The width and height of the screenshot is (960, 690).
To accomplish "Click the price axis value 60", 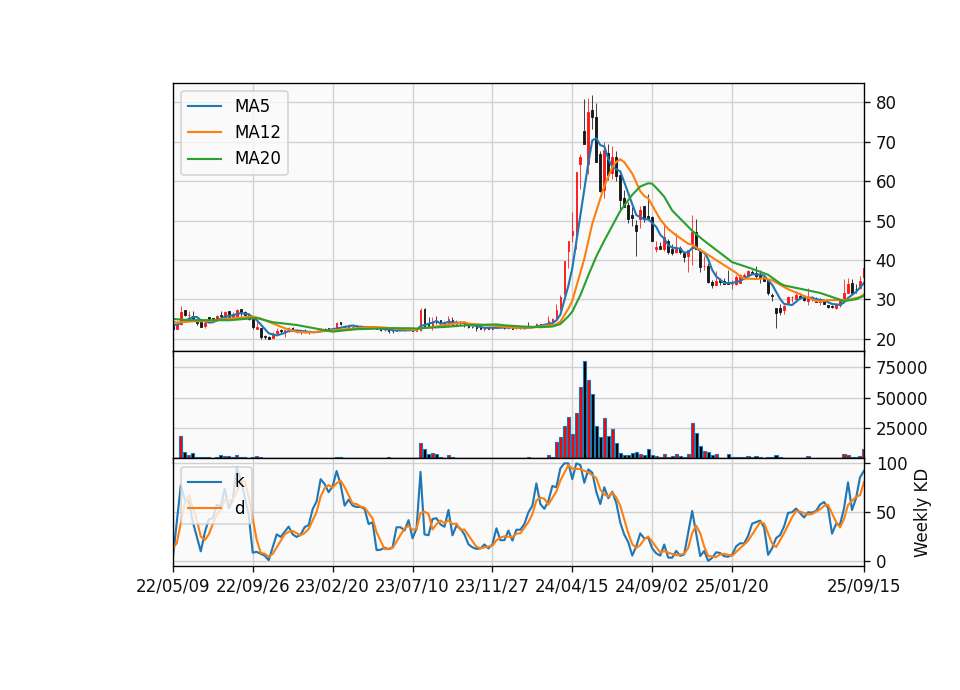I will point(885,182).
